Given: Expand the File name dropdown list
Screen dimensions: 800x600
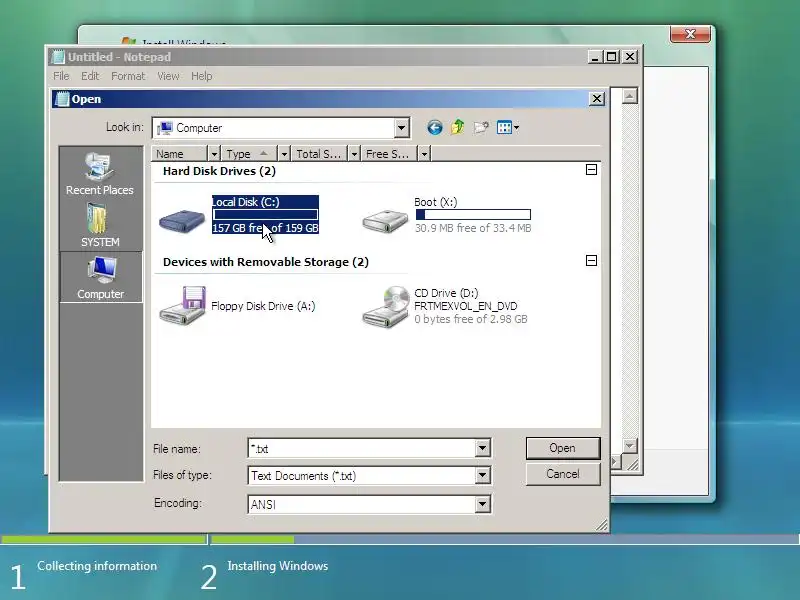Looking at the screenshot, I should coord(482,448).
